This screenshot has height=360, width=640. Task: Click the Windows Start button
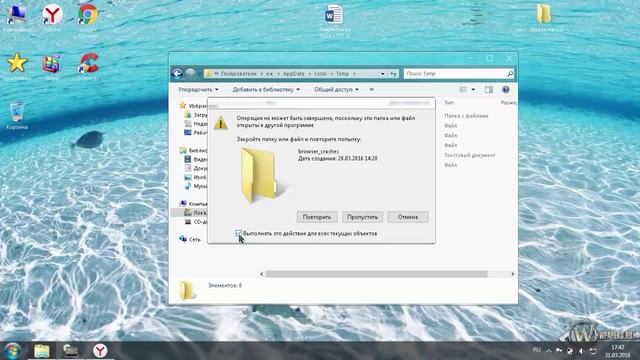pos(12,351)
